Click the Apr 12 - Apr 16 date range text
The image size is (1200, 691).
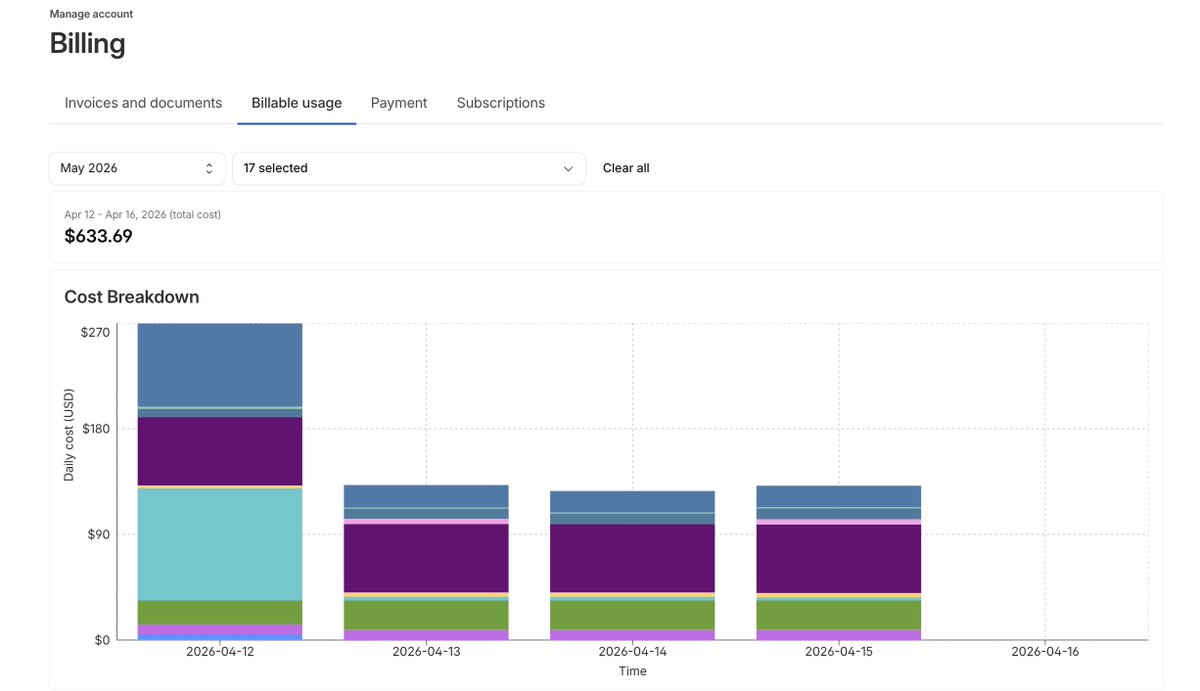click(142, 214)
